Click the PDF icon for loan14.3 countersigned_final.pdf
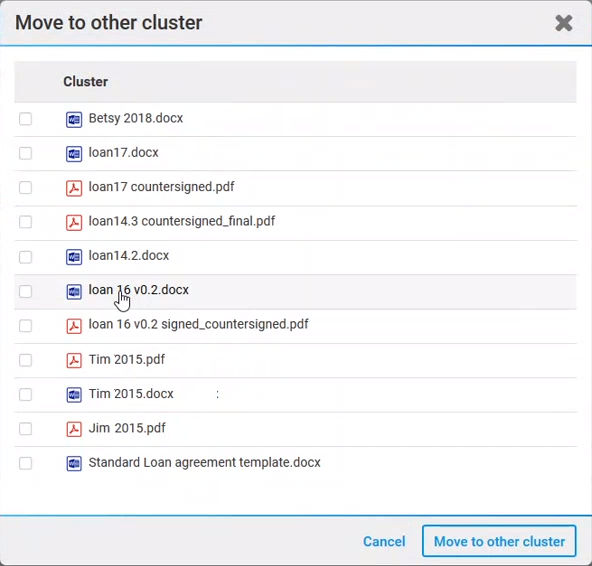Screen dimensions: 592x566 [74, 222]
